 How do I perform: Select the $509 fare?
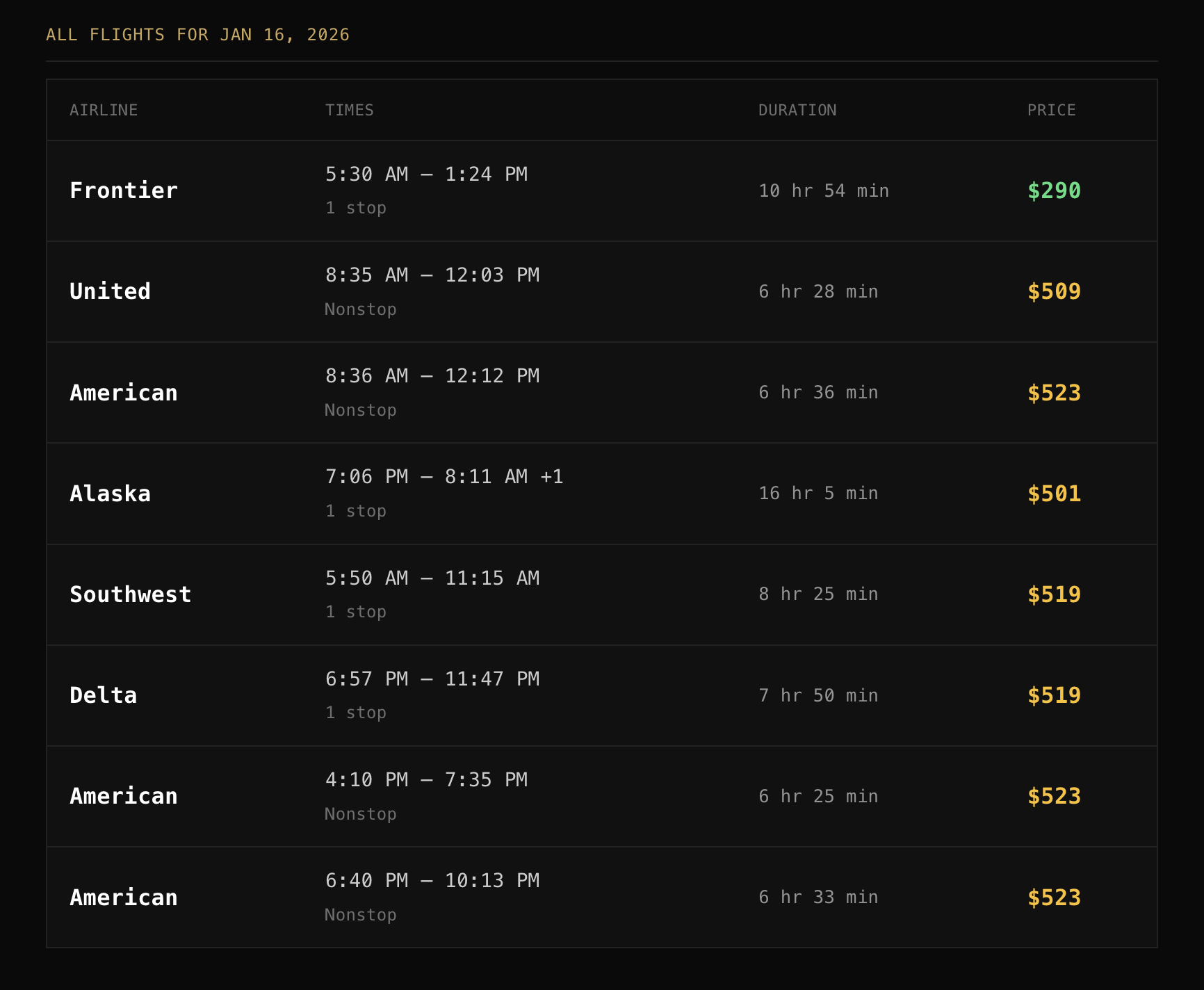[1054, 291]
